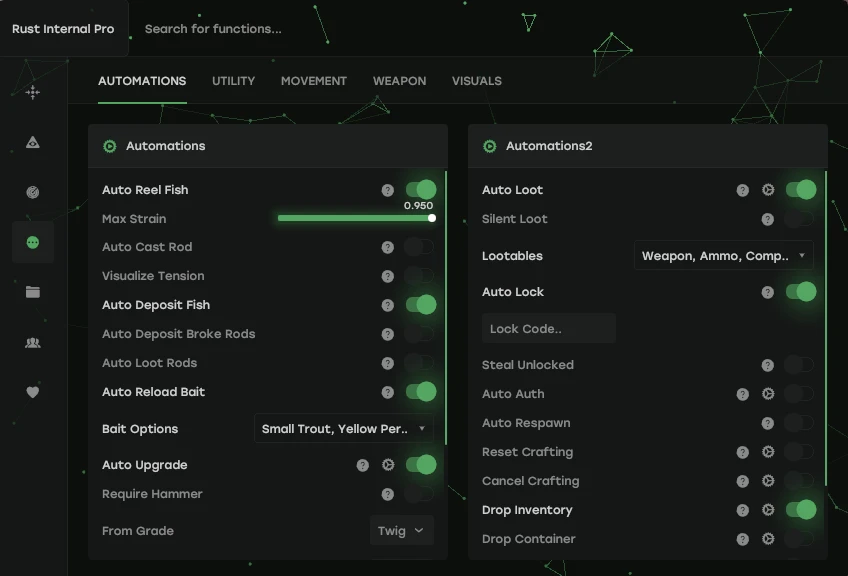This screenshot has width=848, height=576.
Task: Show help for Require Hammer
Action: click(387, 494)
